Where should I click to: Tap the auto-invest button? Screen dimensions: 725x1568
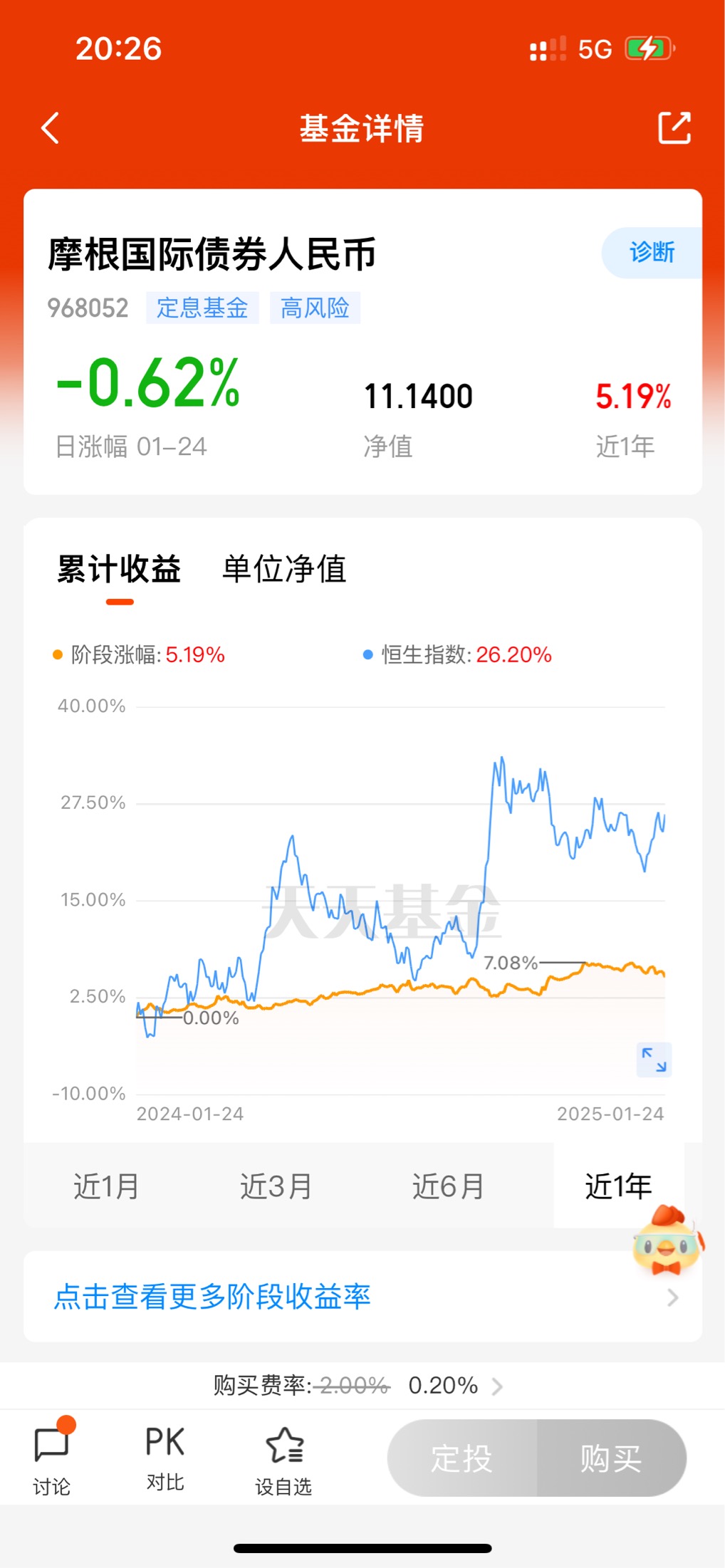(462, 1458)
